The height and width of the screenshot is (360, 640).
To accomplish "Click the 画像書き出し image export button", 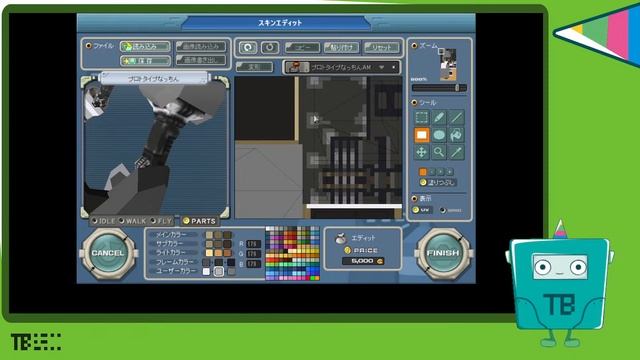I will pos(201,60).
